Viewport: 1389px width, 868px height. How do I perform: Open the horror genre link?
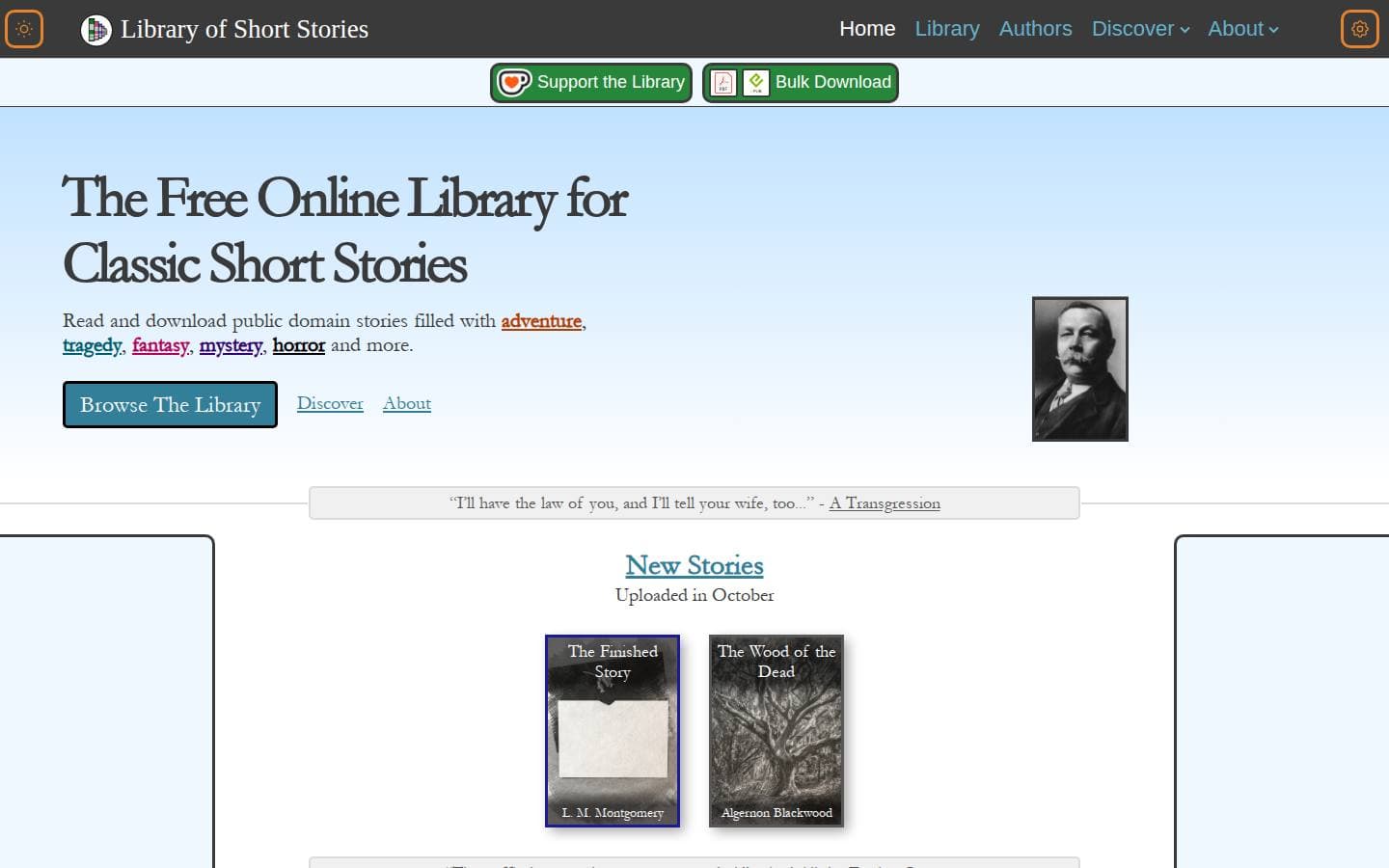click(x=299, y=345)
